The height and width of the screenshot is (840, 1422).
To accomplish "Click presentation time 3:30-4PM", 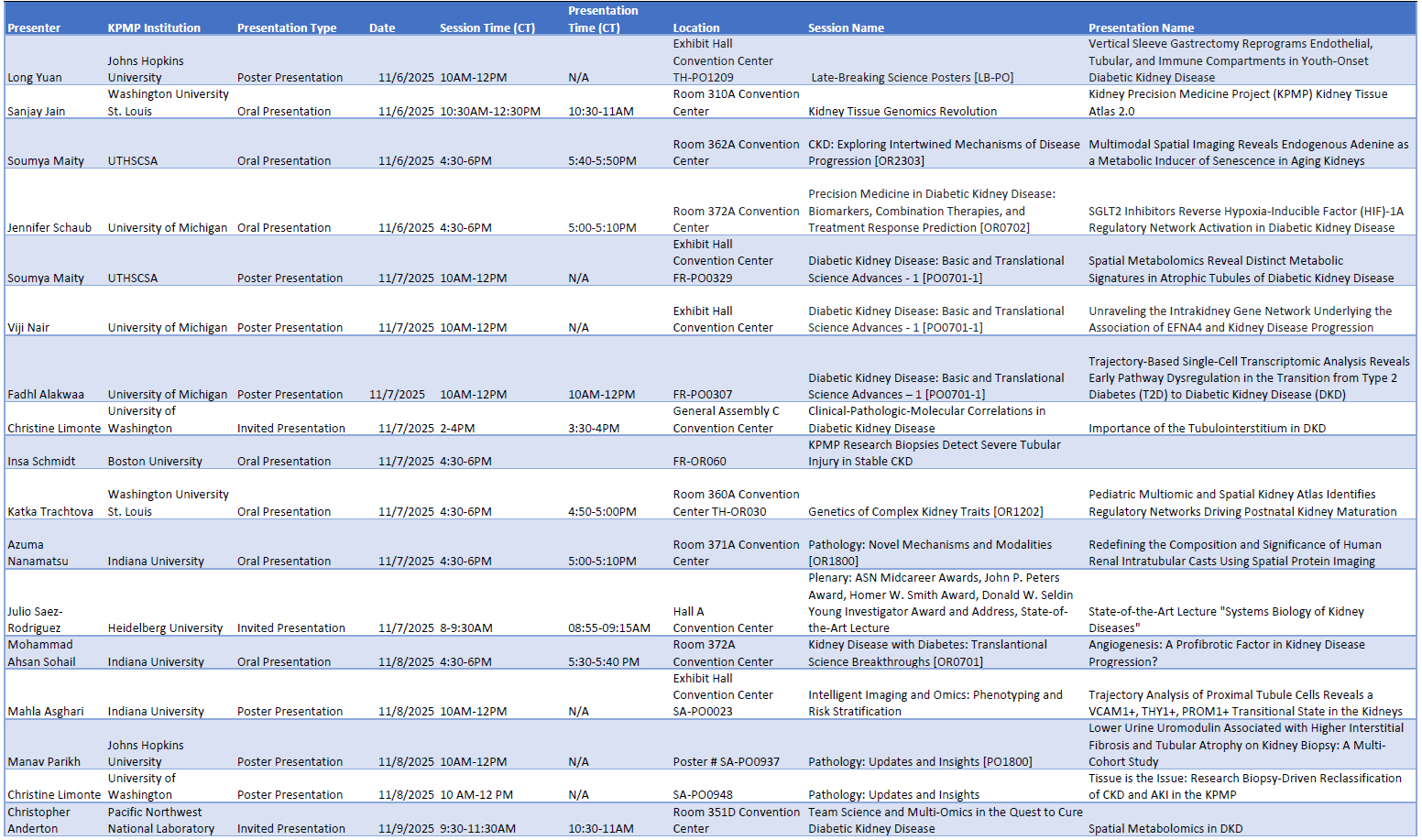I will tap(594, 428).
